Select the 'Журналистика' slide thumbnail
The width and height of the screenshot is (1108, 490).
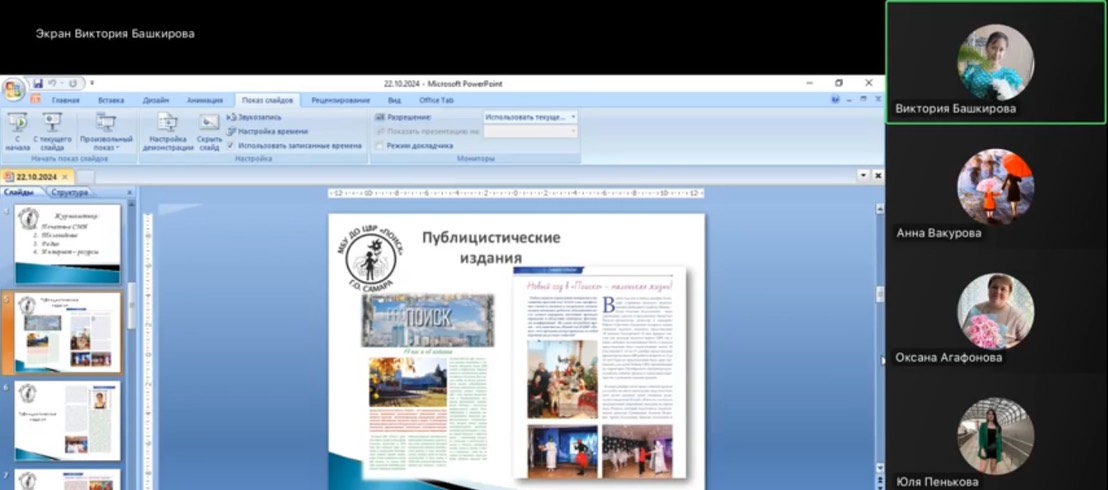click(68, 245)
